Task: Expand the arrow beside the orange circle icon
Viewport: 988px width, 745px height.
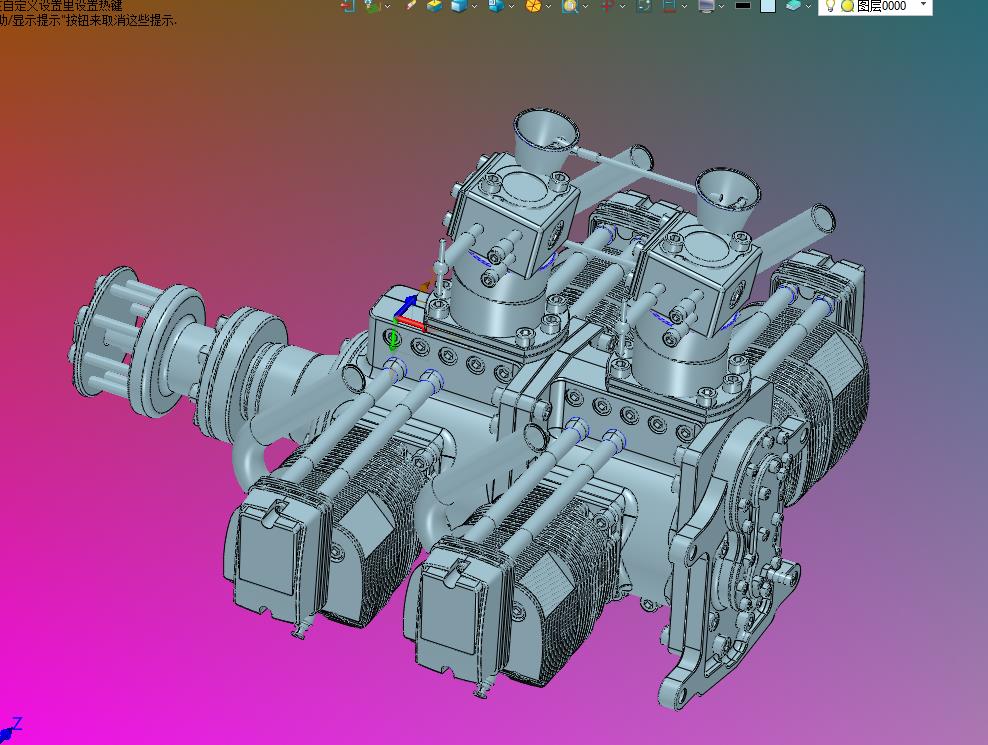Action: click(x=549, y=6)
